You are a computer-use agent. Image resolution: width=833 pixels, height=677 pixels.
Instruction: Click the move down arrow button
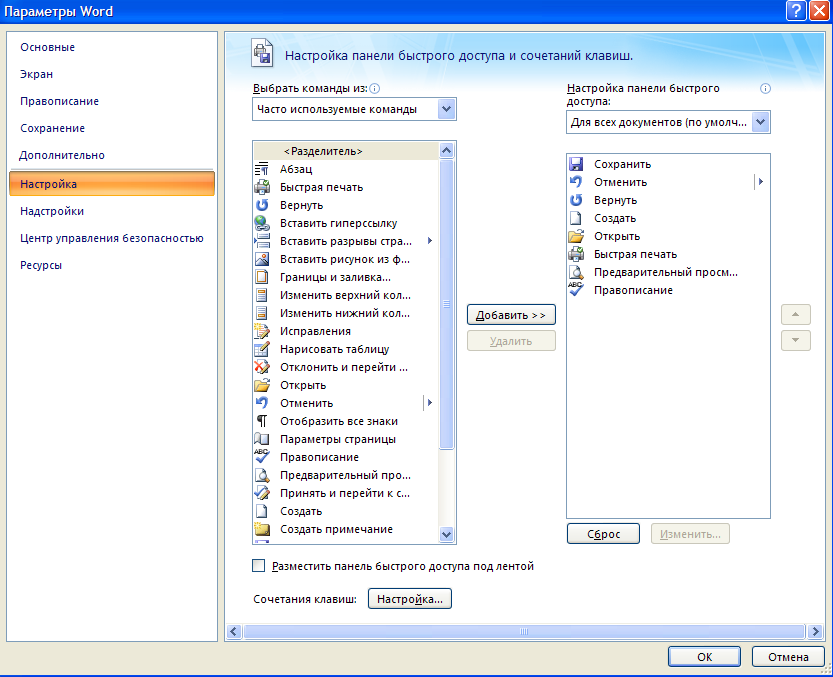(795, 341)
